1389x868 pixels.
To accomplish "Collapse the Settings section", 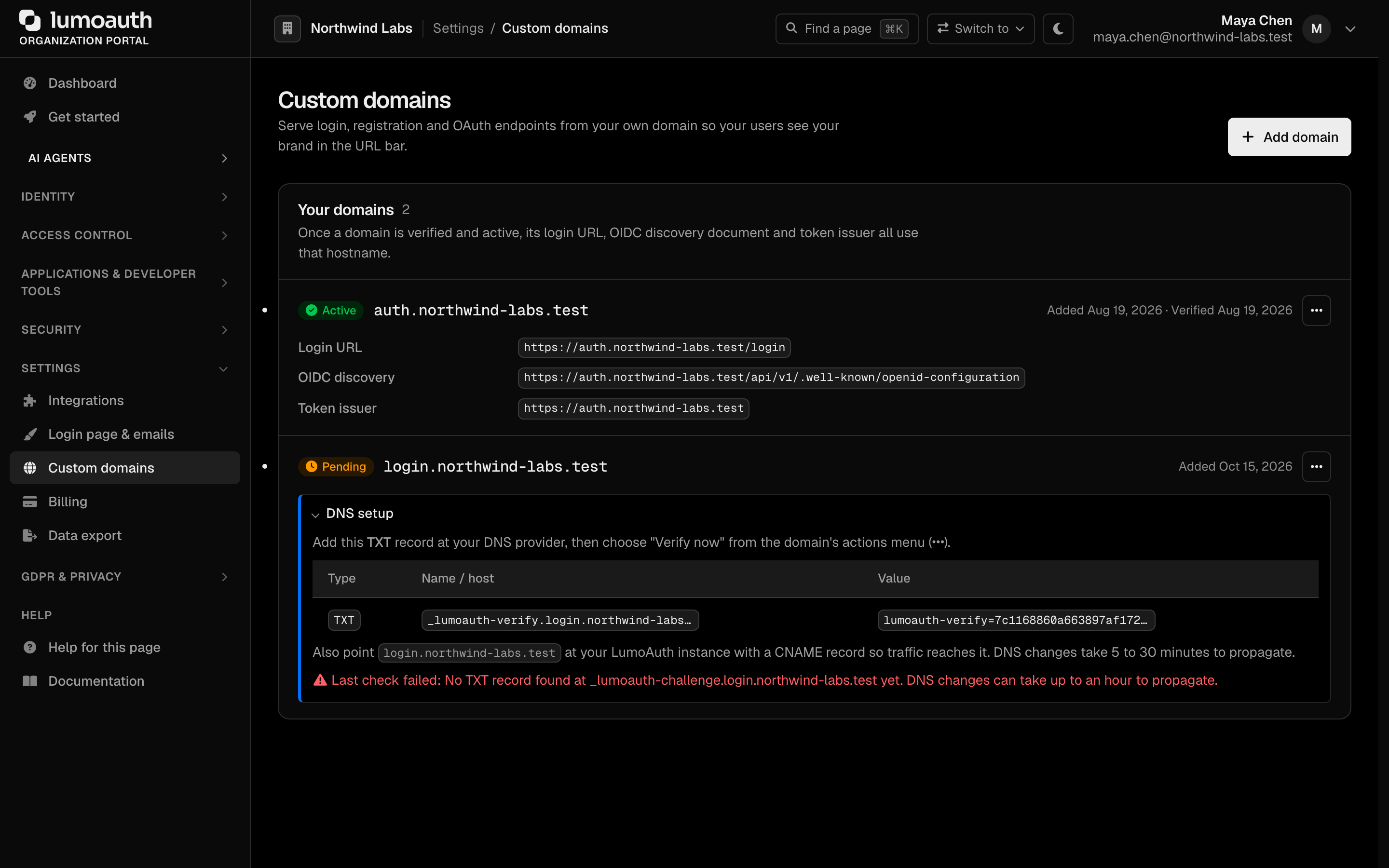I will 125,368.
